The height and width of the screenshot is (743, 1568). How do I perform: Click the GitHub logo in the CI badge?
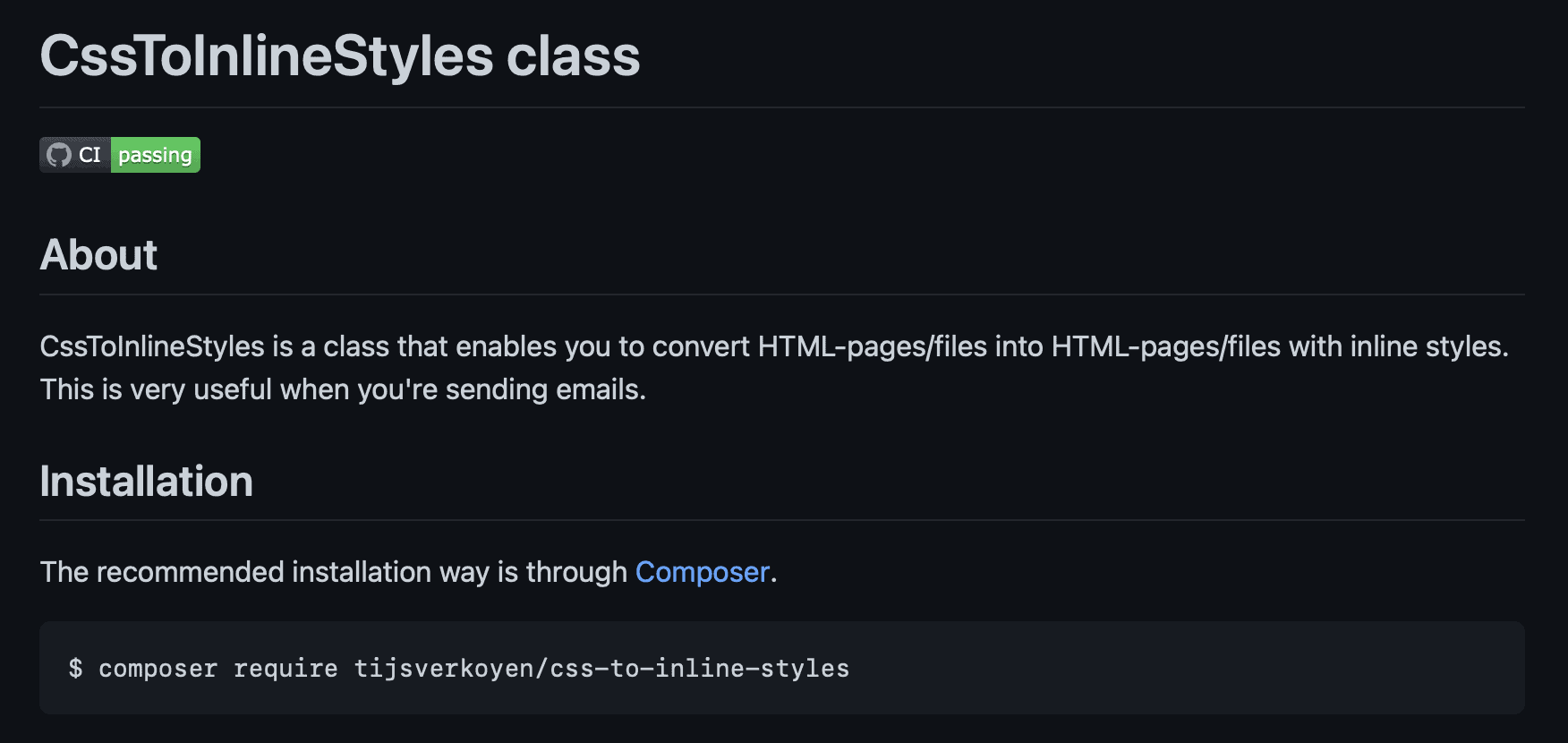[59, 155]
